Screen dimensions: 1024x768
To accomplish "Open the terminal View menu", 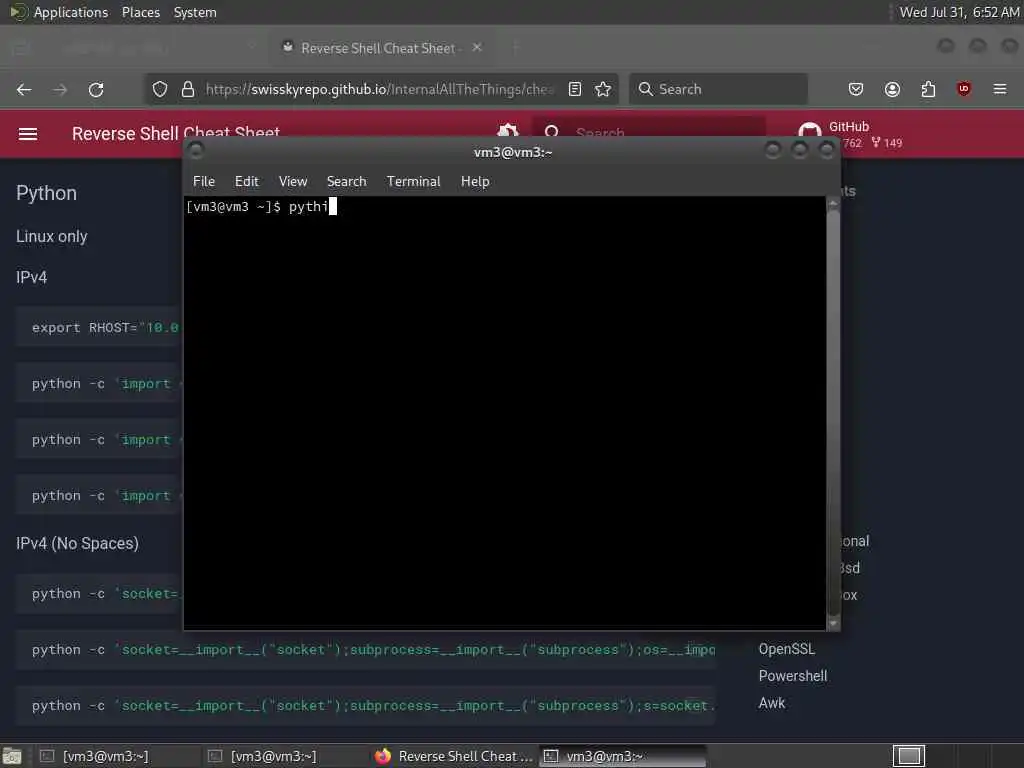I will (293, 182).
